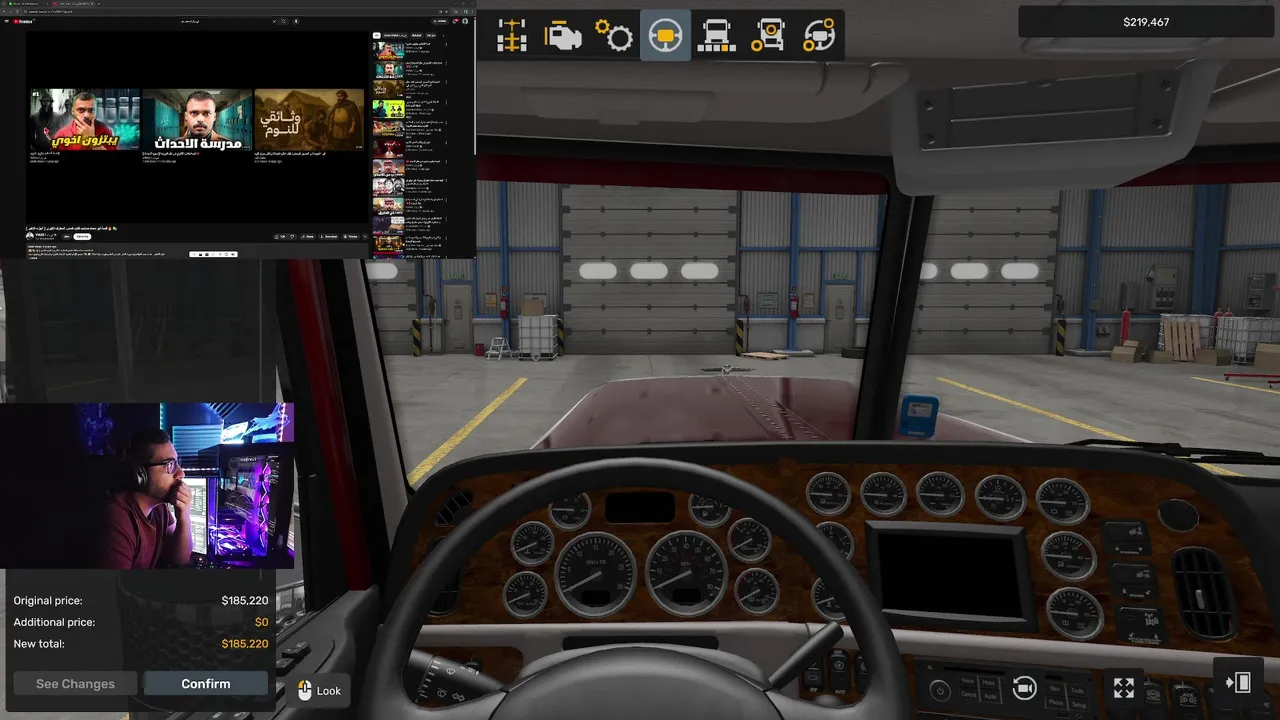Open the truck-with-wheels accessories category icon
This screenshot has height=720, width=1280.
pyautogui.click(x=768, y=36)
